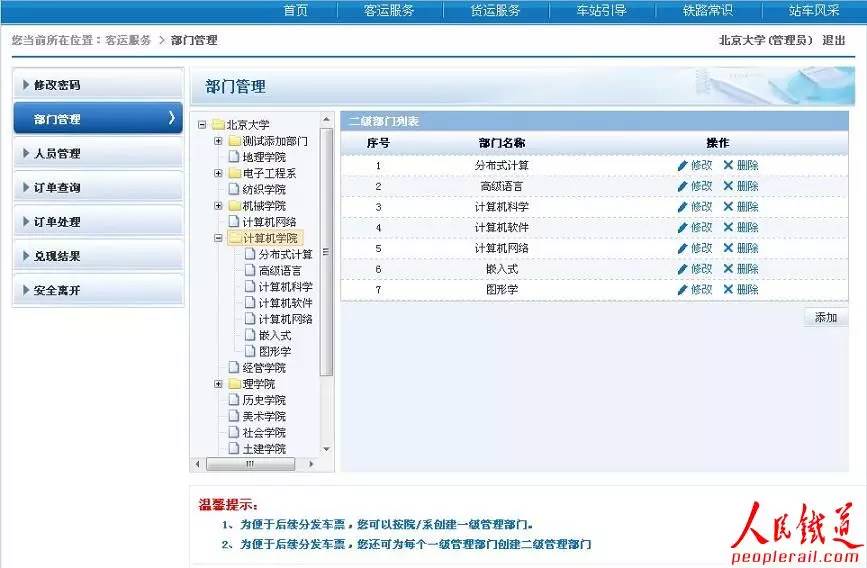Expand the 电子工程系 tree node
Screen dimensions: 867x568
pos(218,173)
